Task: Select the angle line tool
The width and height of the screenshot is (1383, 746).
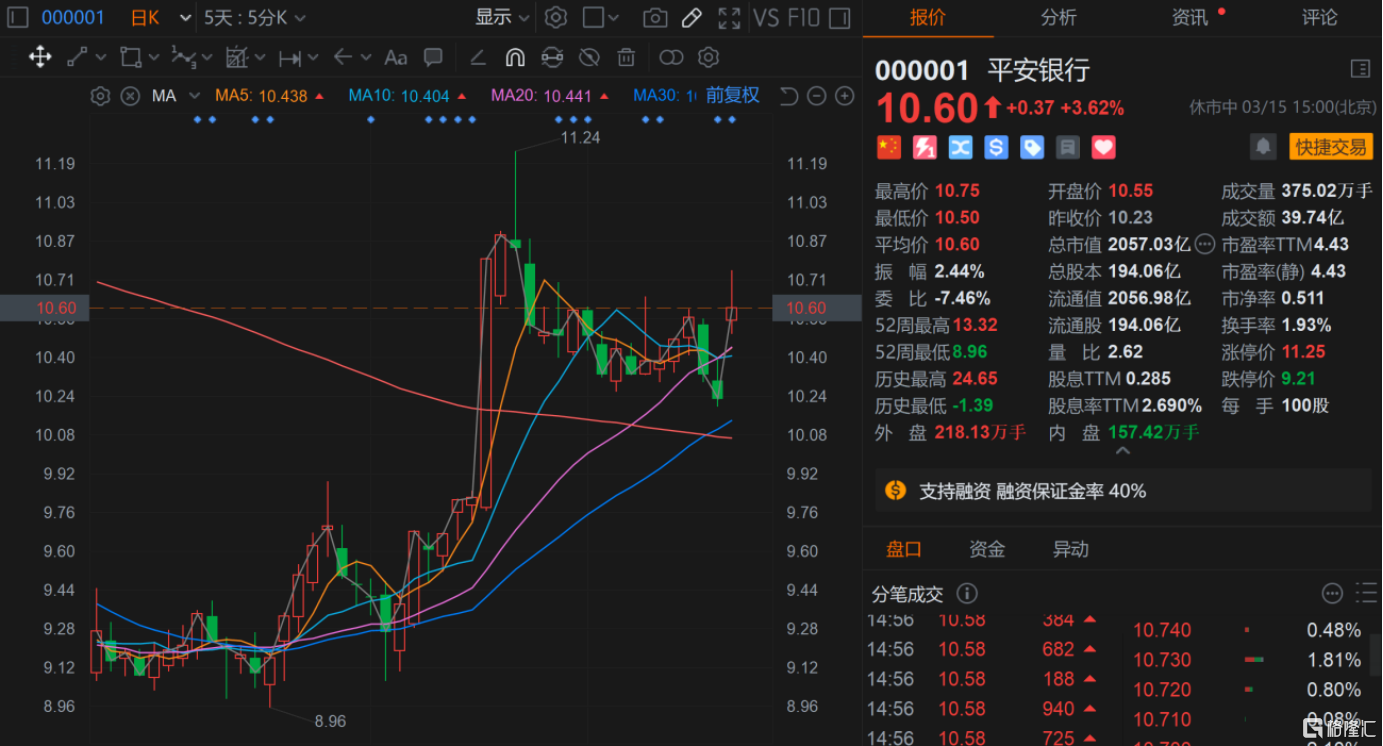Action: point(478,57)
